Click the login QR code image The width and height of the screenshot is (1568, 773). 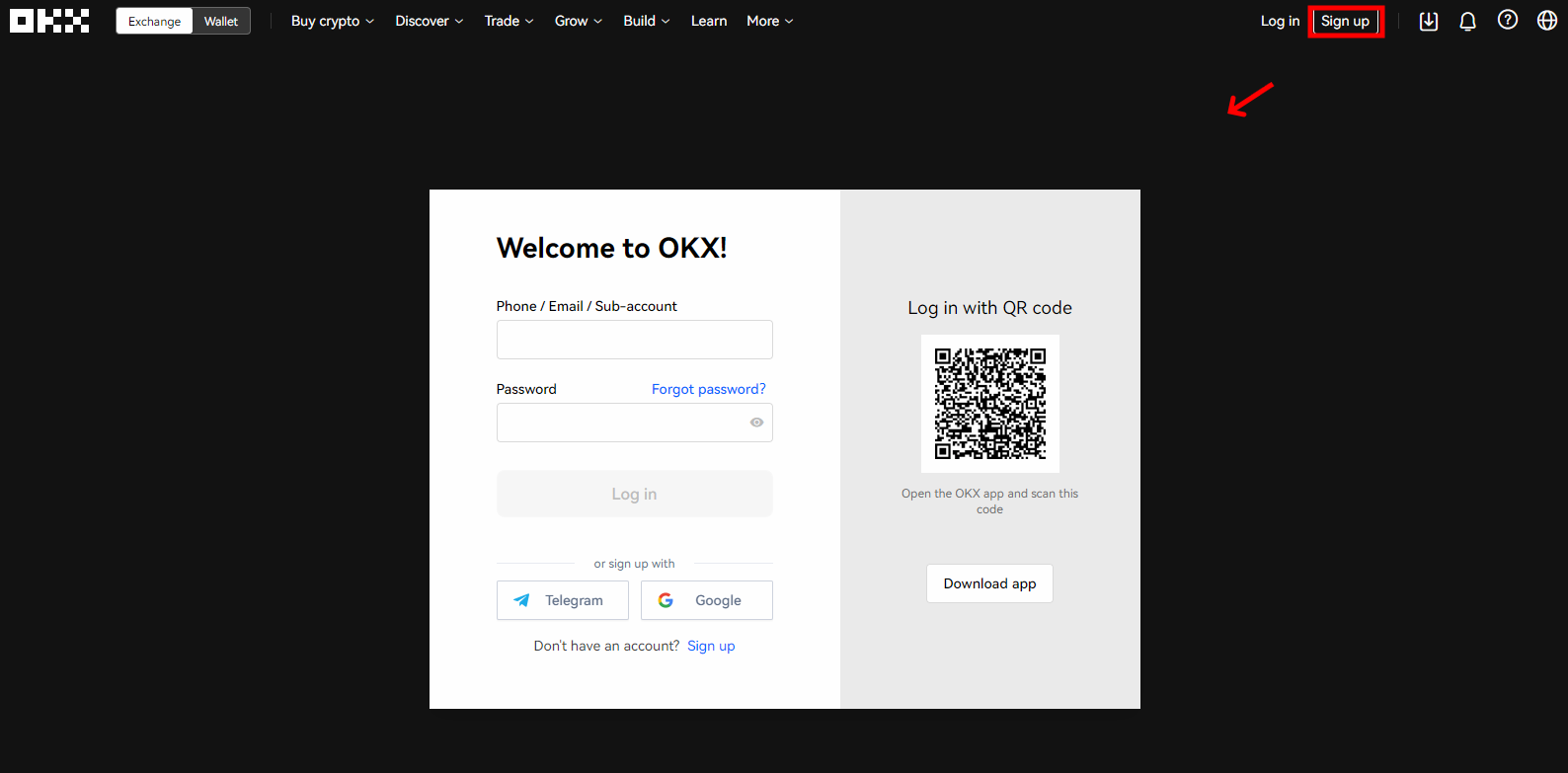click(990, 404)
